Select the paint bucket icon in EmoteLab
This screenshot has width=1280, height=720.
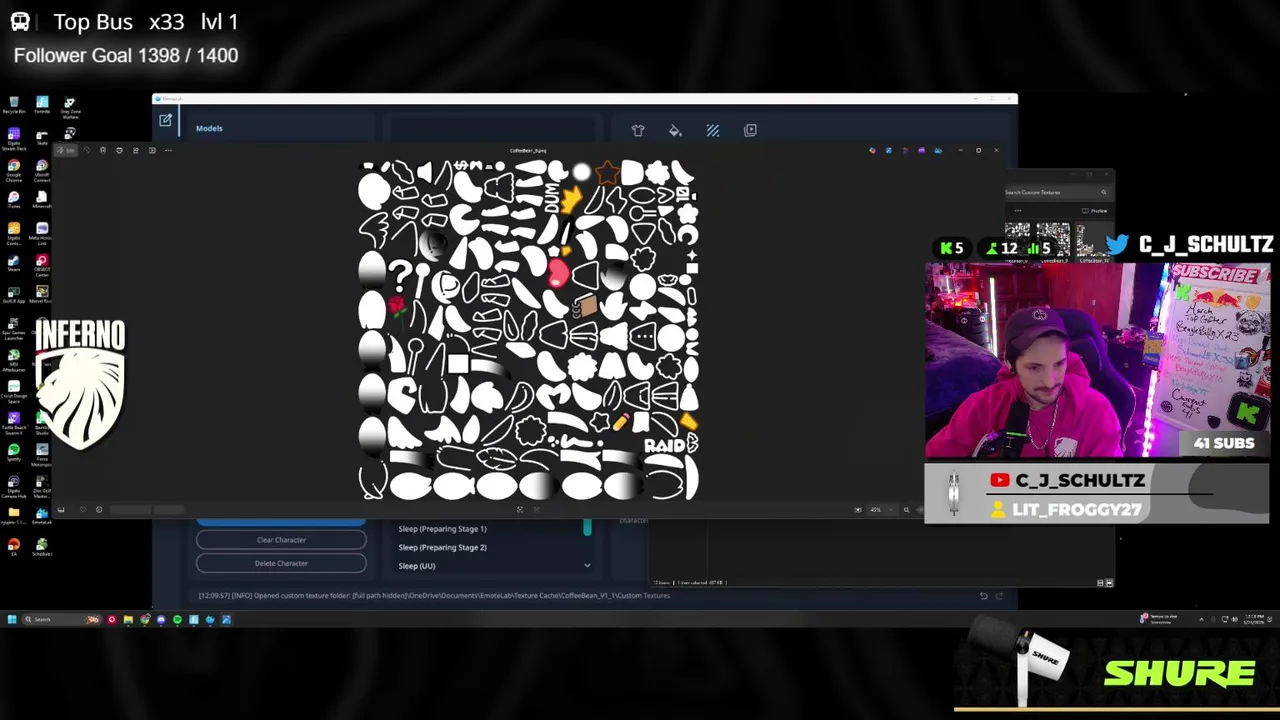[675, 130]
